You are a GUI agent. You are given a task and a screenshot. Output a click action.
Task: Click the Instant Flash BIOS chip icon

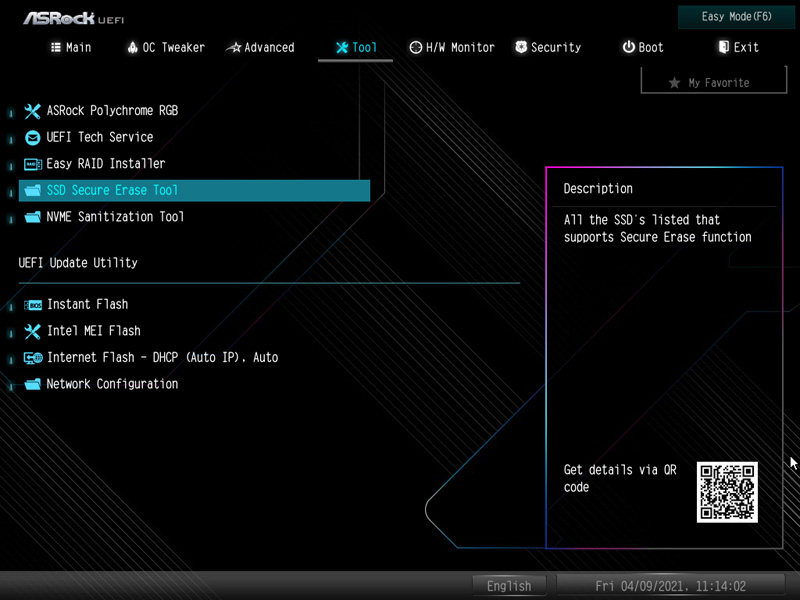33,305
